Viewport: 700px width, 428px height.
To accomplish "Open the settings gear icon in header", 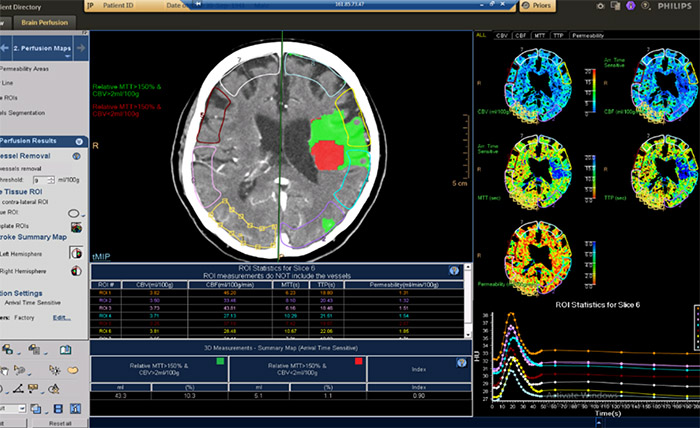I will (601, 6).
